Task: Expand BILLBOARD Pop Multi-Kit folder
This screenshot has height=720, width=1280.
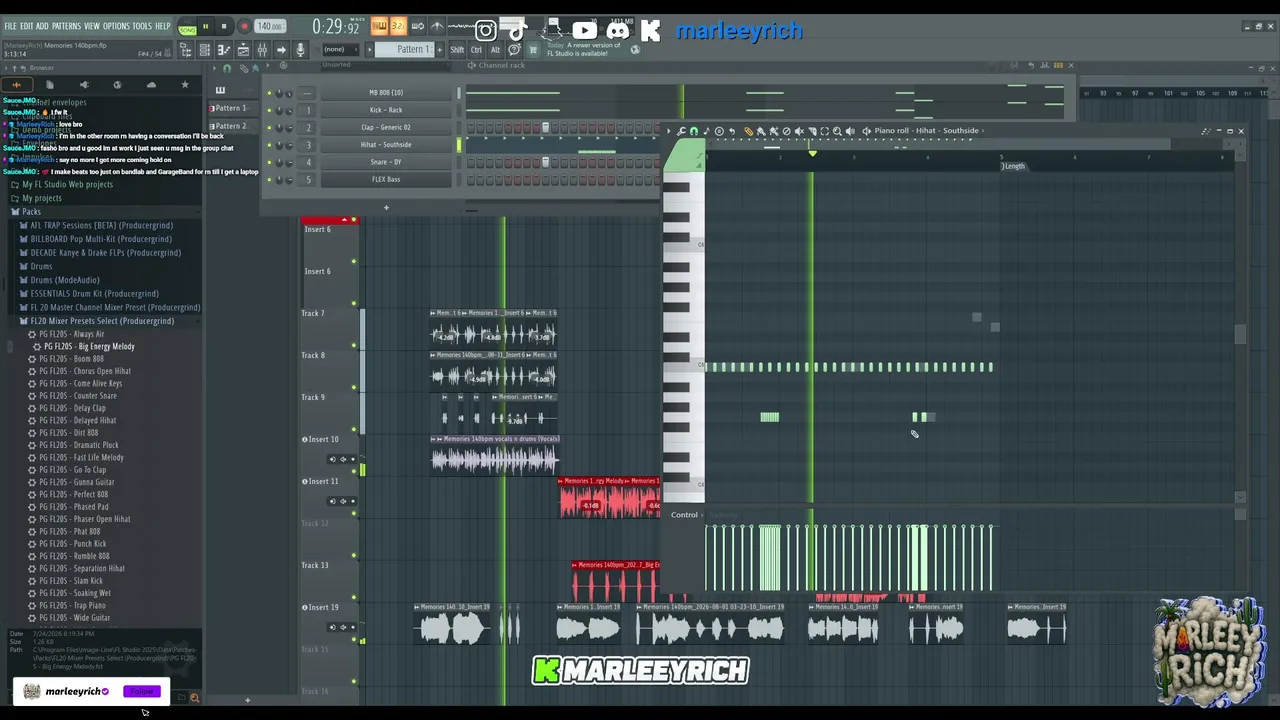Action: [x=98, y=240]
